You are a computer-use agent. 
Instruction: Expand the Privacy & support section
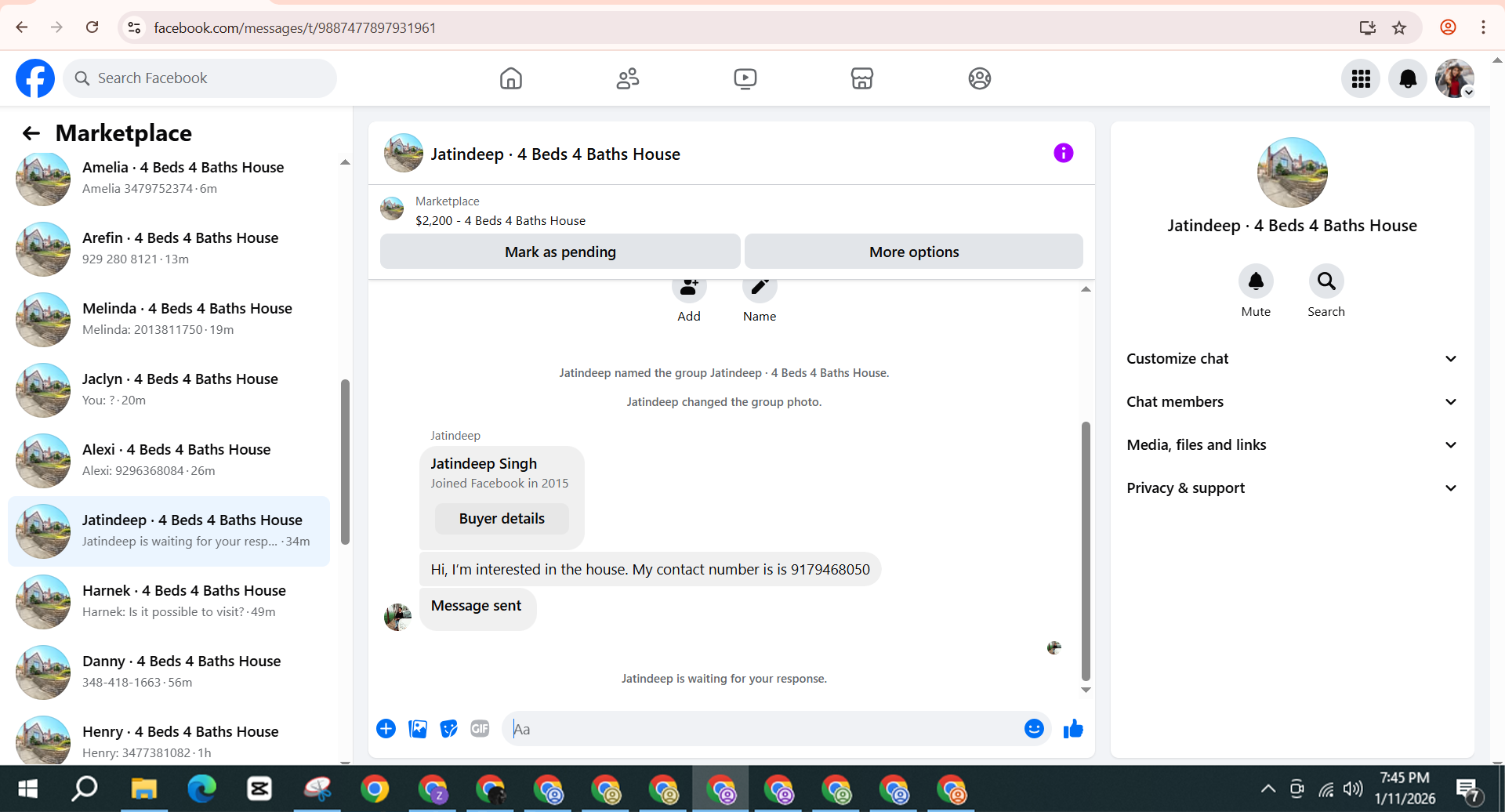click(x=1292, y=488)
